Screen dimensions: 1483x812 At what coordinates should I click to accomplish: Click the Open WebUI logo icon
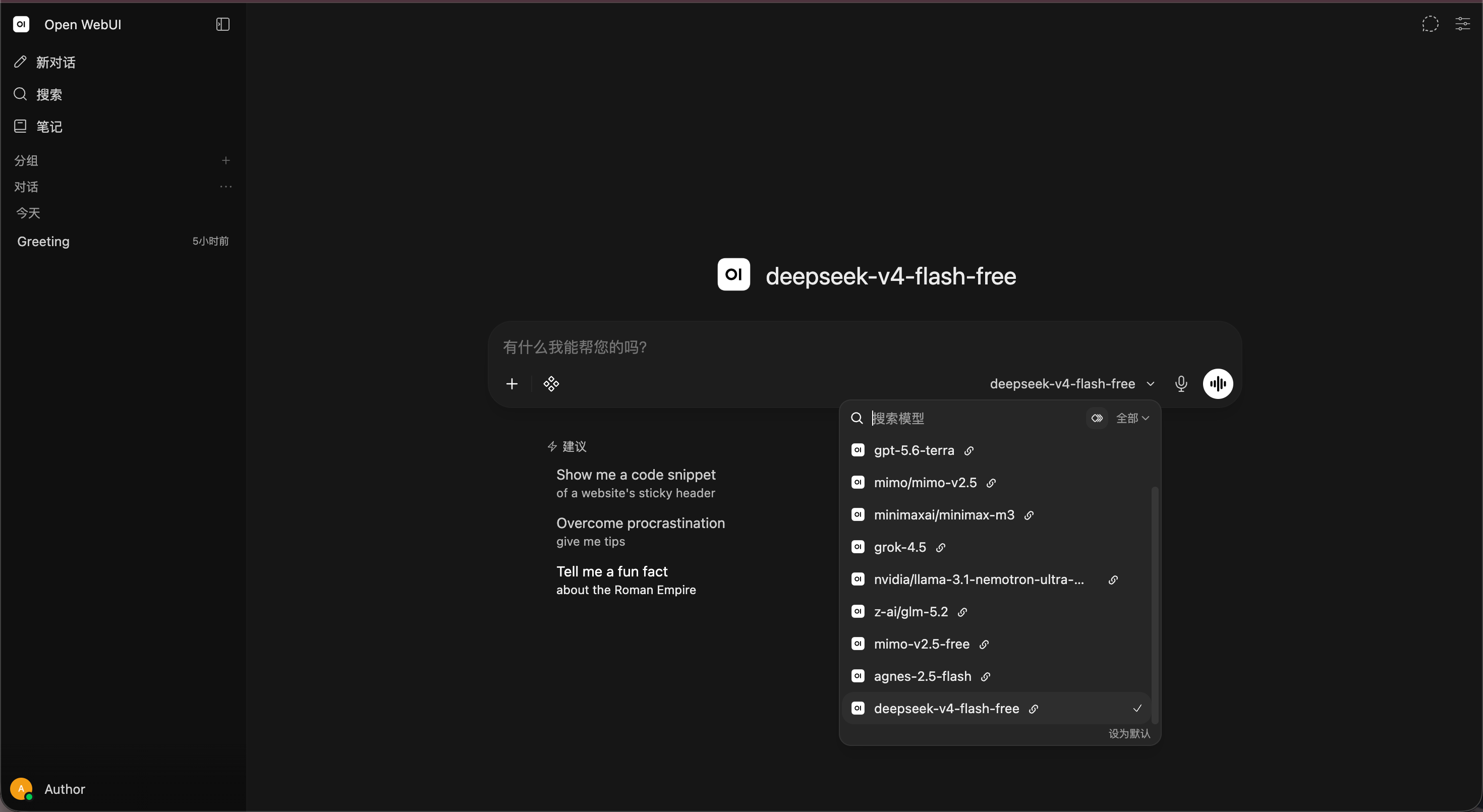(x=21, y=24)
